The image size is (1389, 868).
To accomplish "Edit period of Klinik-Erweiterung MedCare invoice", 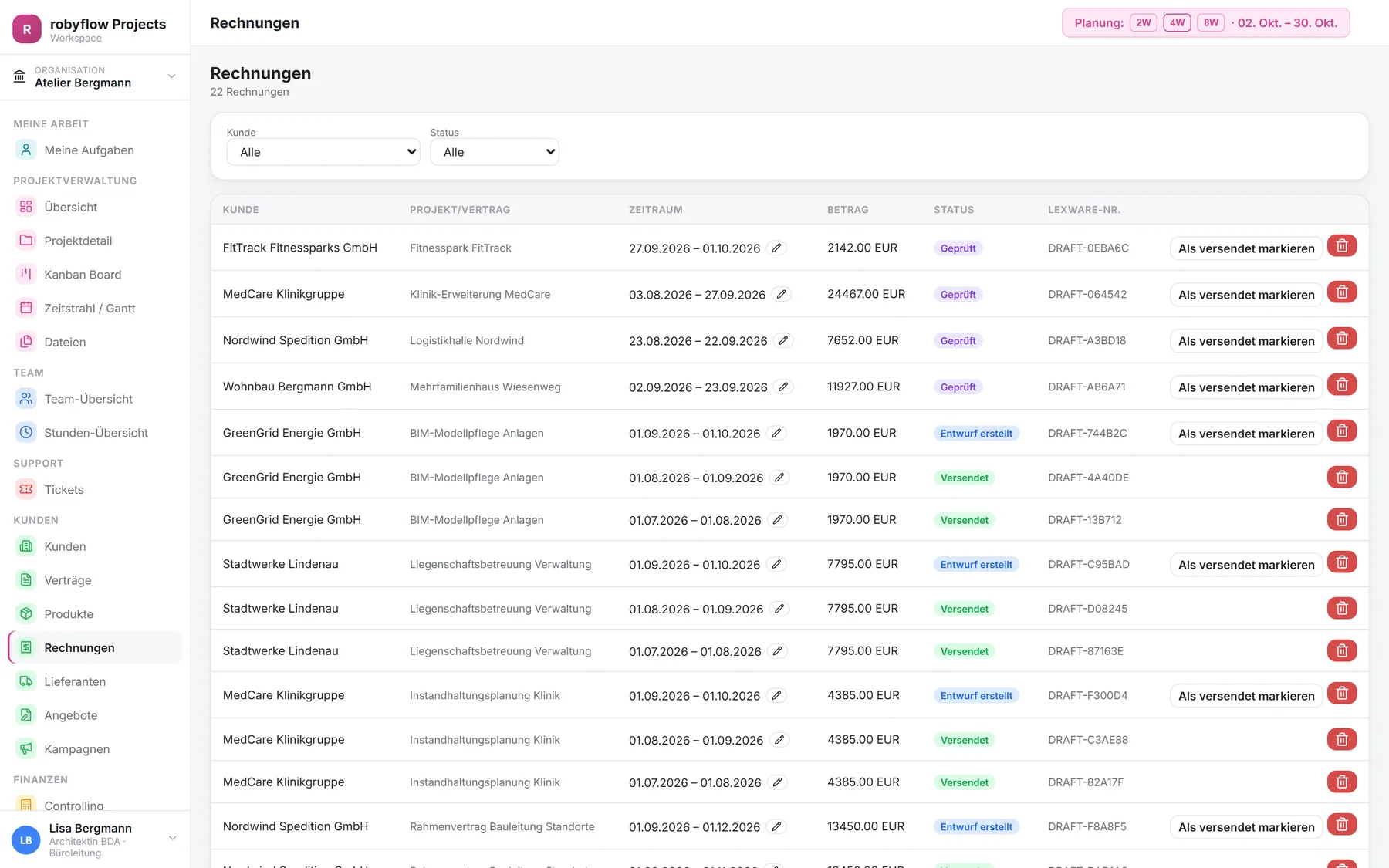I will (x=782, y=294).
